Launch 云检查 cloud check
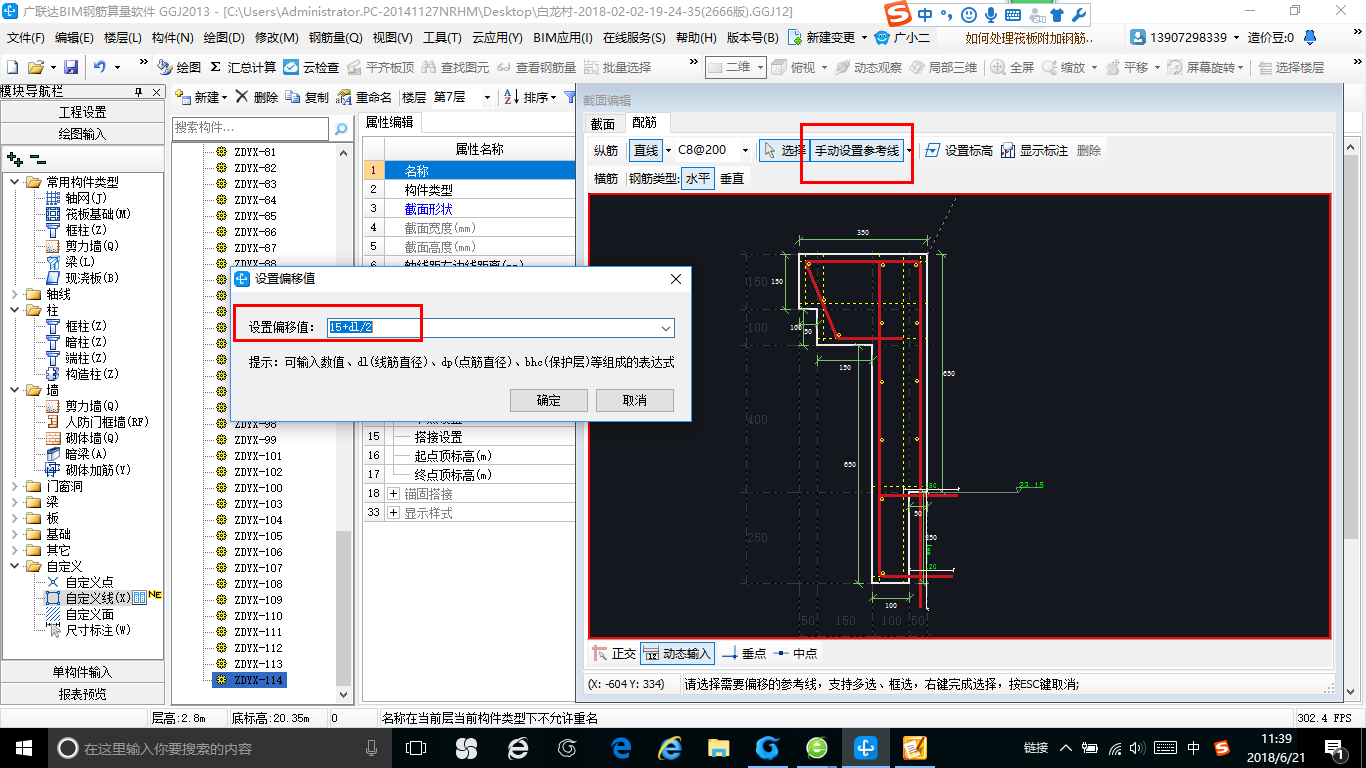The image size is (1366, 768). [311, 67]
